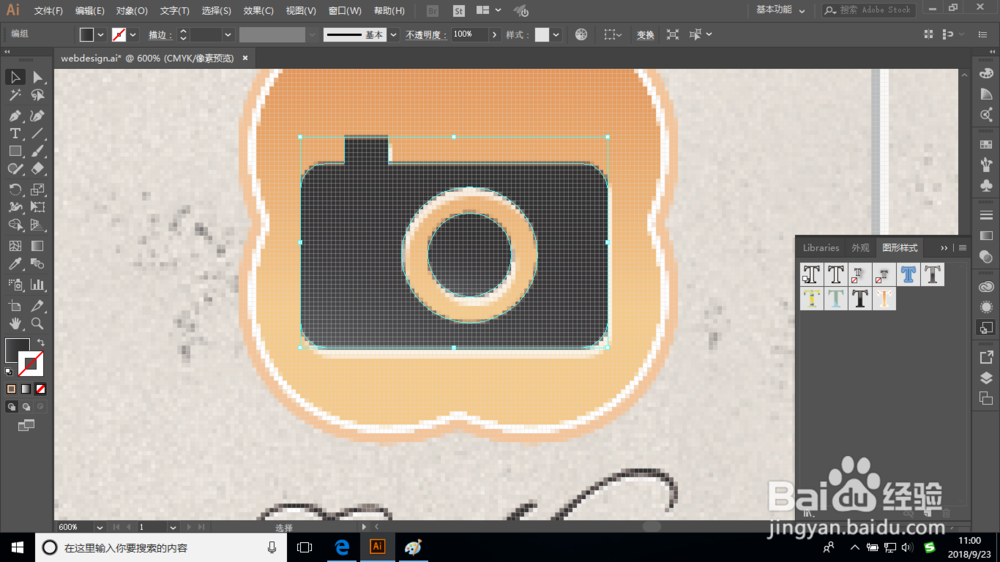Select the Artboard tool
Viewport: 1000px width, 562px height.
click(x=15, y=306)
